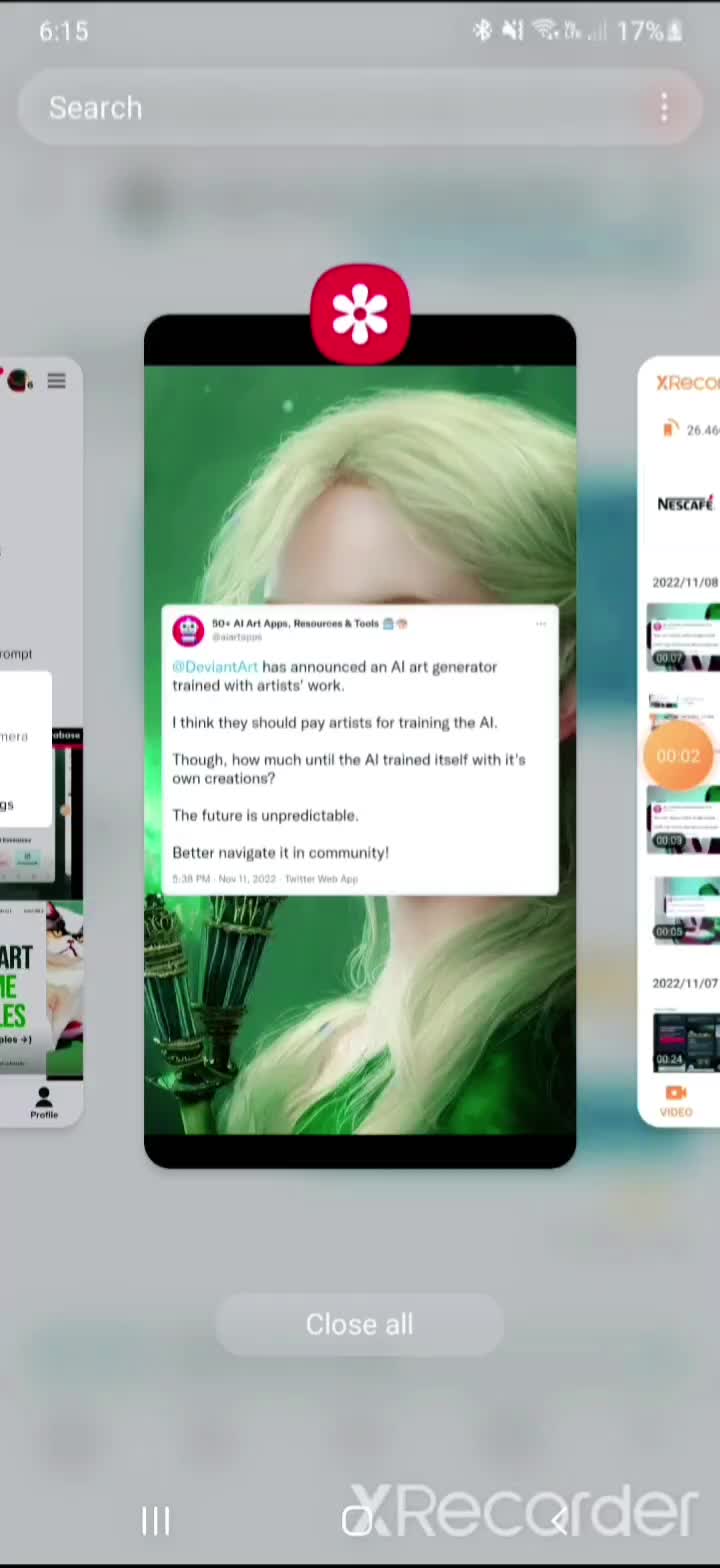The height and width of the screenshot is (1568, 720).
Task: Tap the Close all button
Action: pyautogui.click(x=359, y=1324)
